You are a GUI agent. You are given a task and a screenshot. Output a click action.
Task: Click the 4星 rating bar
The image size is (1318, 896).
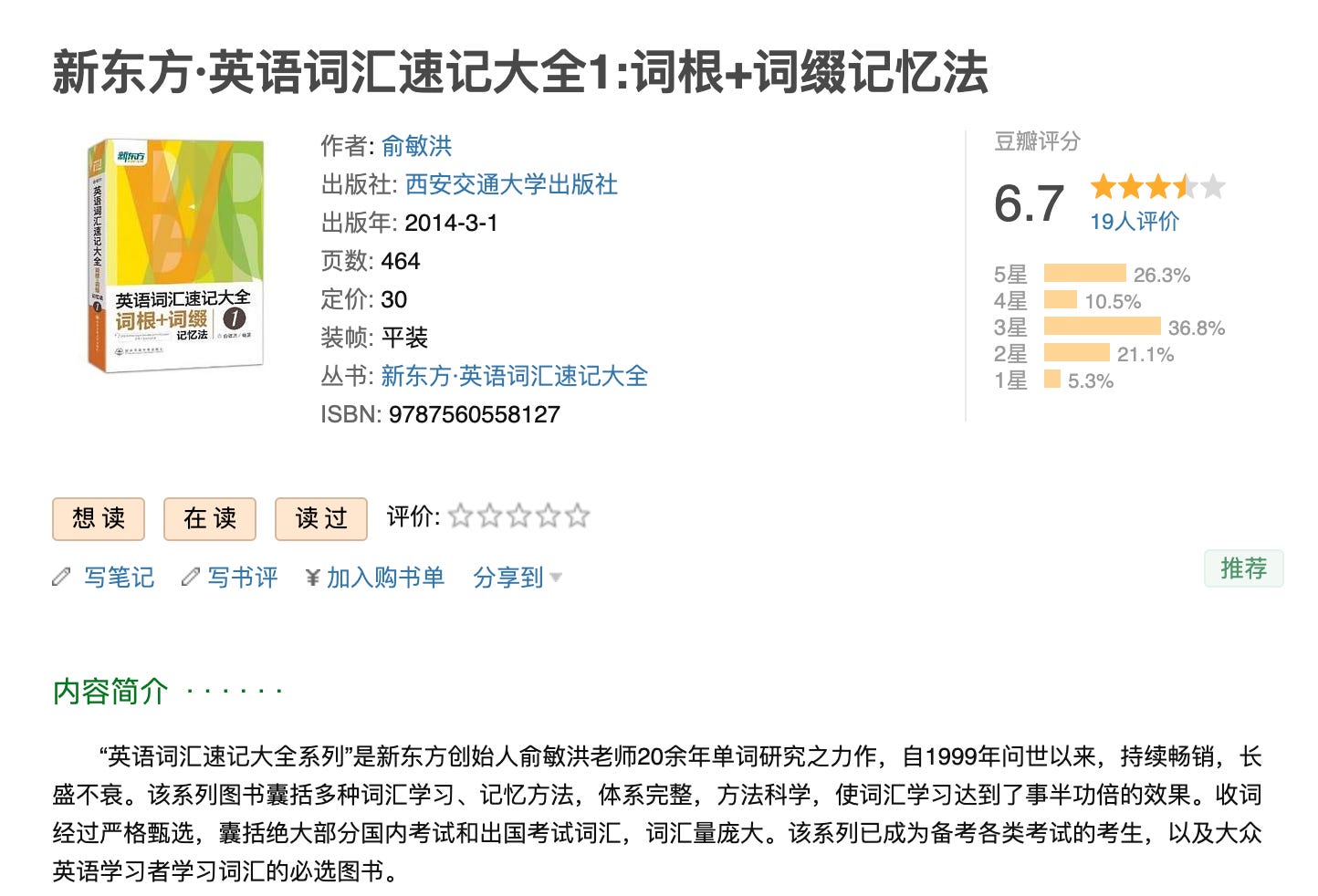[x=1061, y=299]
